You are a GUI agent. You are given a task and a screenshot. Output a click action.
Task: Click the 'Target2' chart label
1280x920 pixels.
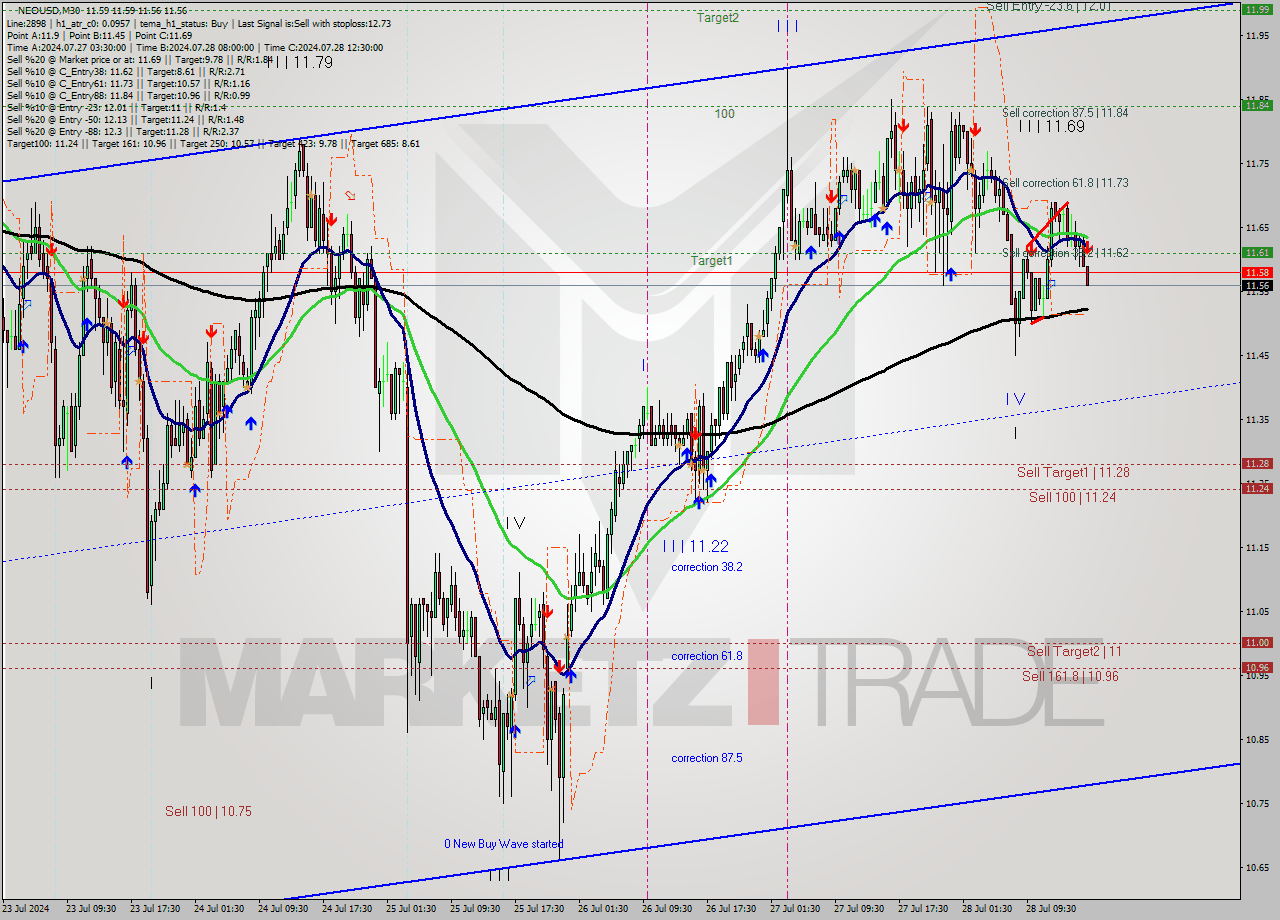coord(718,18)
